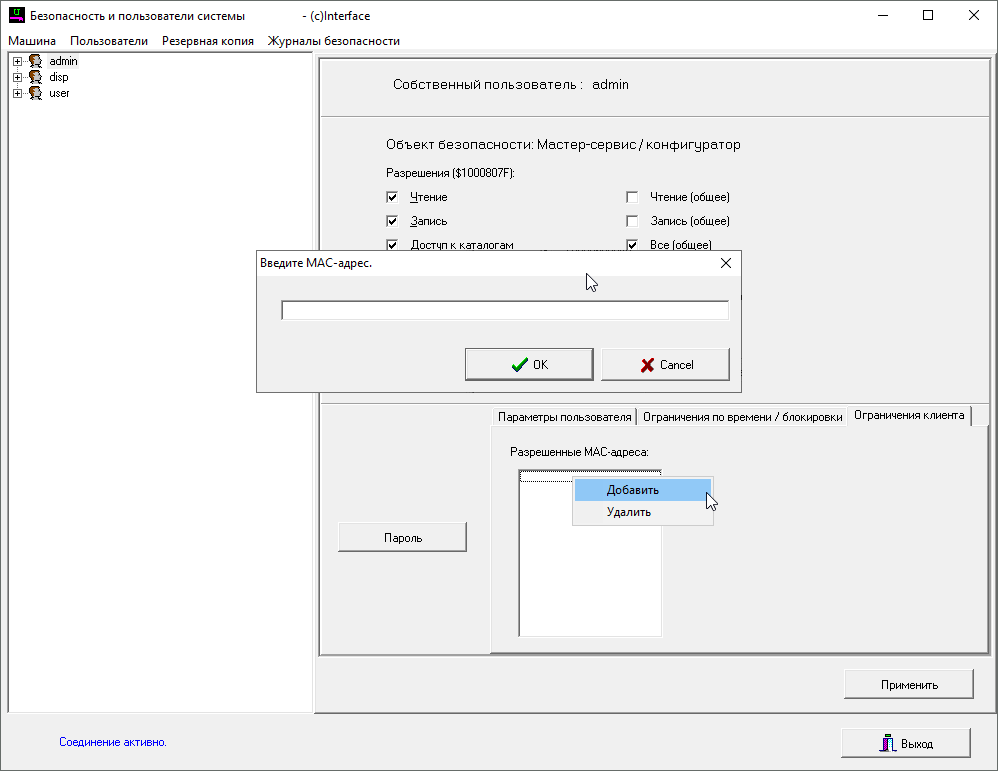Click the disp user icon in tree
The width and height of the screenshot is (998, 771).
35,78
